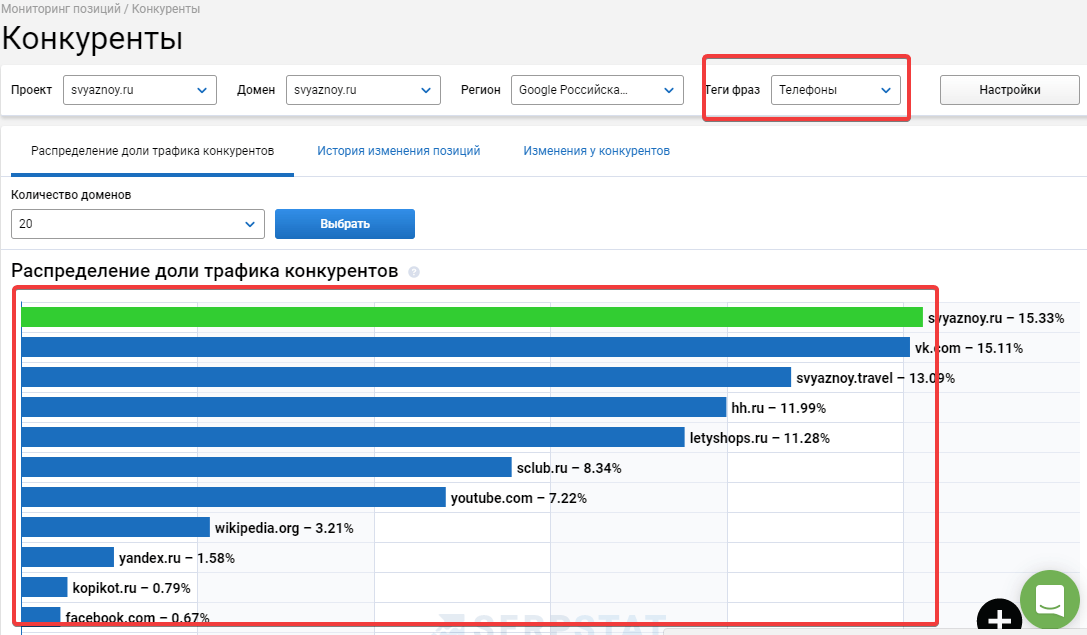This screenshot has height=635, width=1087.
Task: Click the black plus floating button
Action: [999, 618]
